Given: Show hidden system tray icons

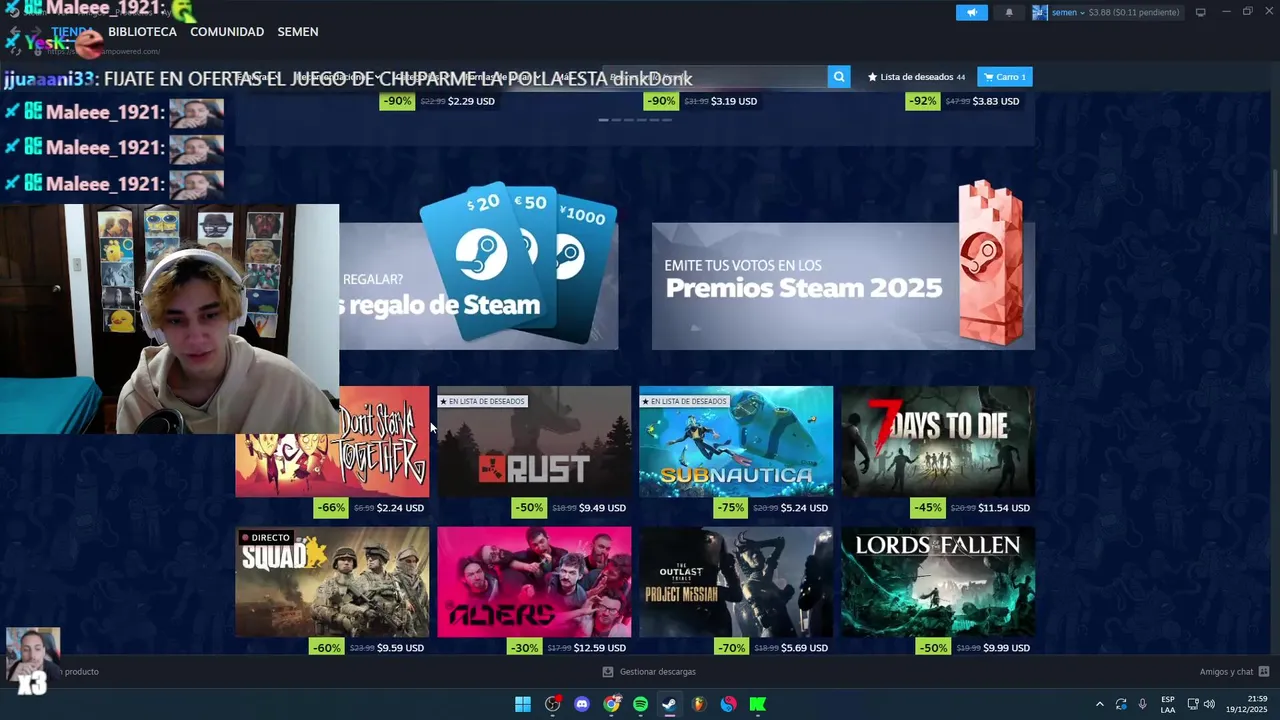Looking at the screenshot, I should coord(1100,704).
